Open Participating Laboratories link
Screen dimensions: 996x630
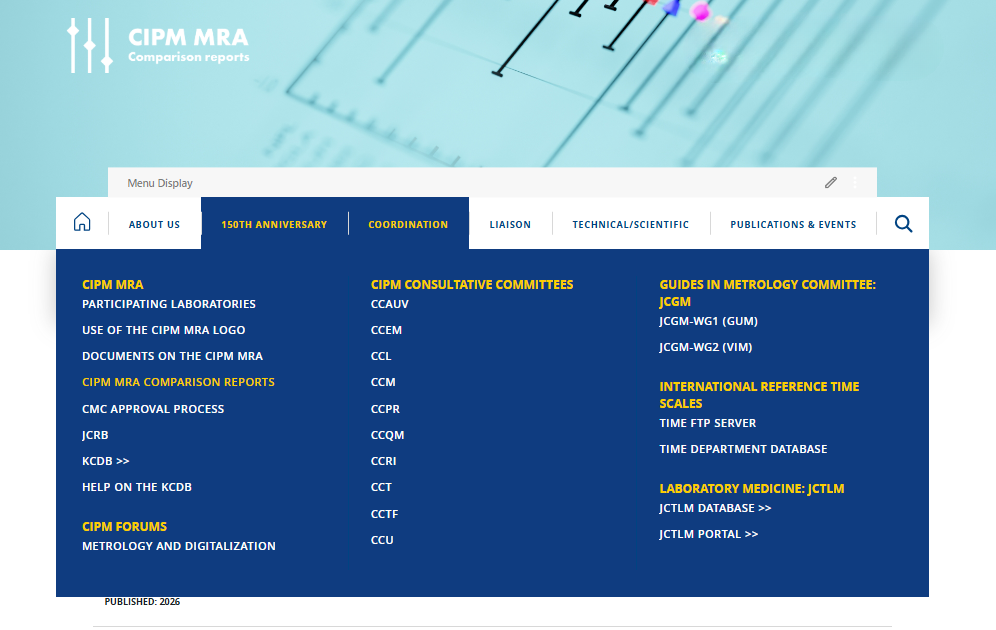click(x=169, y=304)
